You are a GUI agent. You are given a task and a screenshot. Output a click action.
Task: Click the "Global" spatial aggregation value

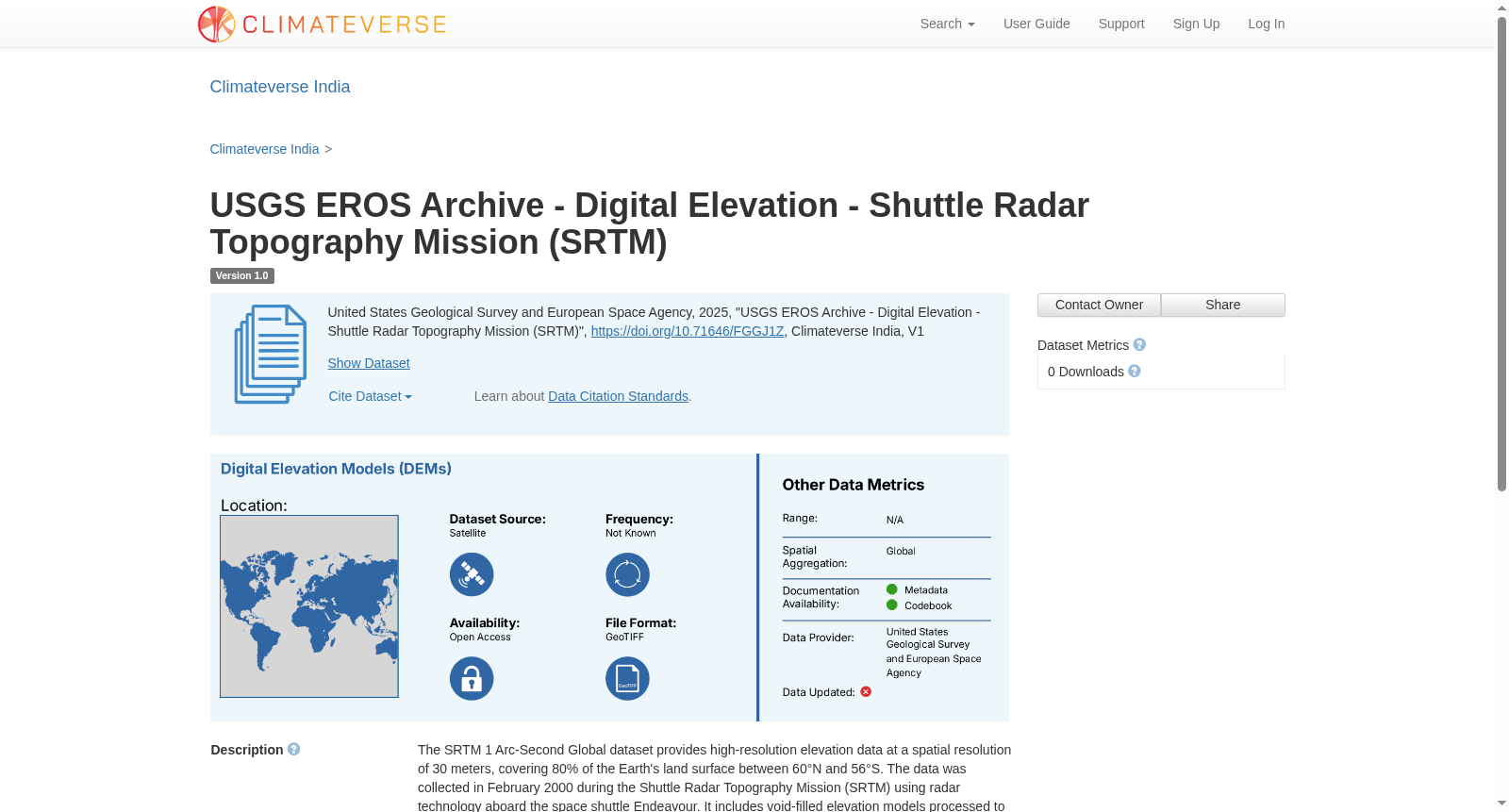[901, 552]
